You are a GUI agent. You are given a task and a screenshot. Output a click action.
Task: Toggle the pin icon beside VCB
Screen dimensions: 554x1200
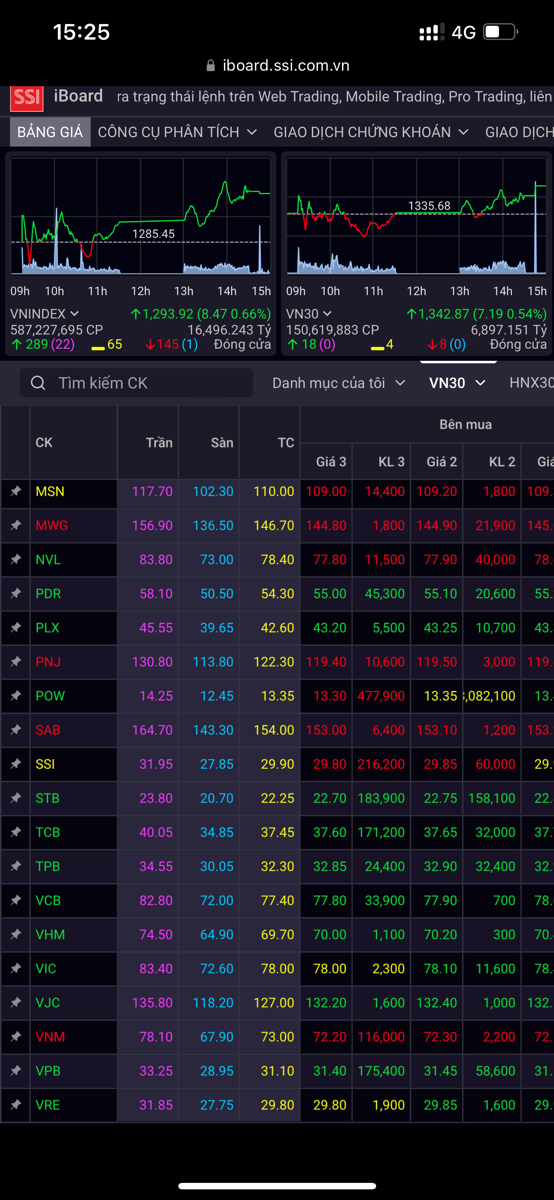15,900
